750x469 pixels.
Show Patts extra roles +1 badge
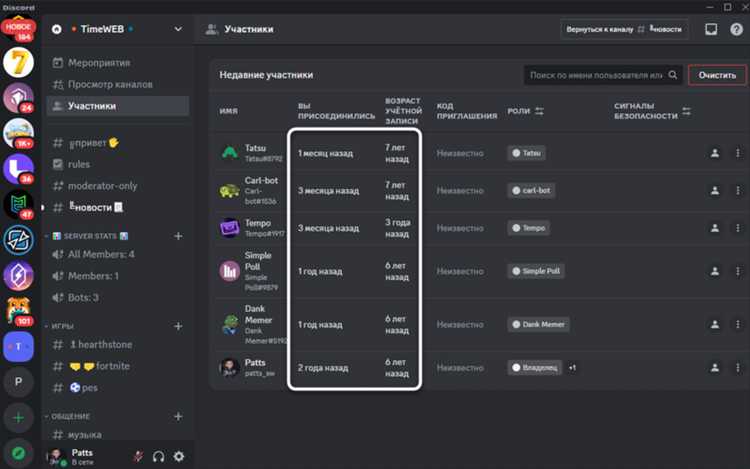(573, 368)
